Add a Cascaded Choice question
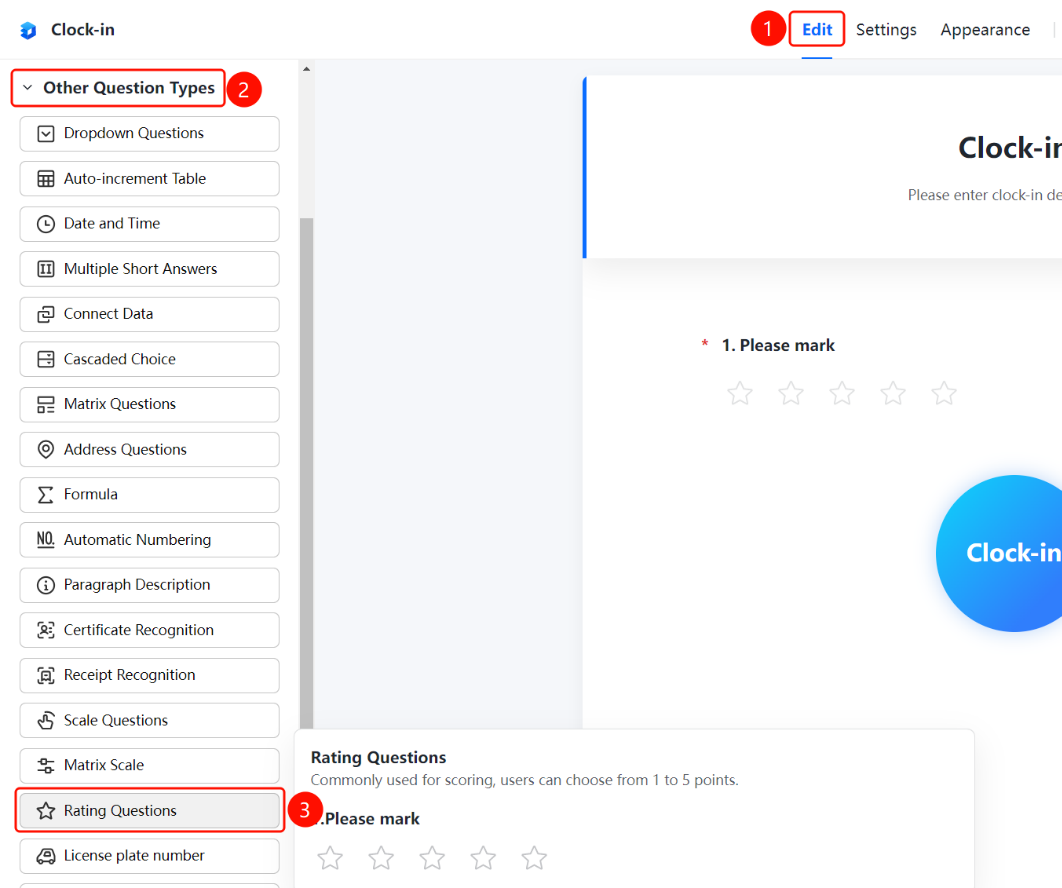The width and height of the screenshot is (1062, 888). (x=150, y=359)
